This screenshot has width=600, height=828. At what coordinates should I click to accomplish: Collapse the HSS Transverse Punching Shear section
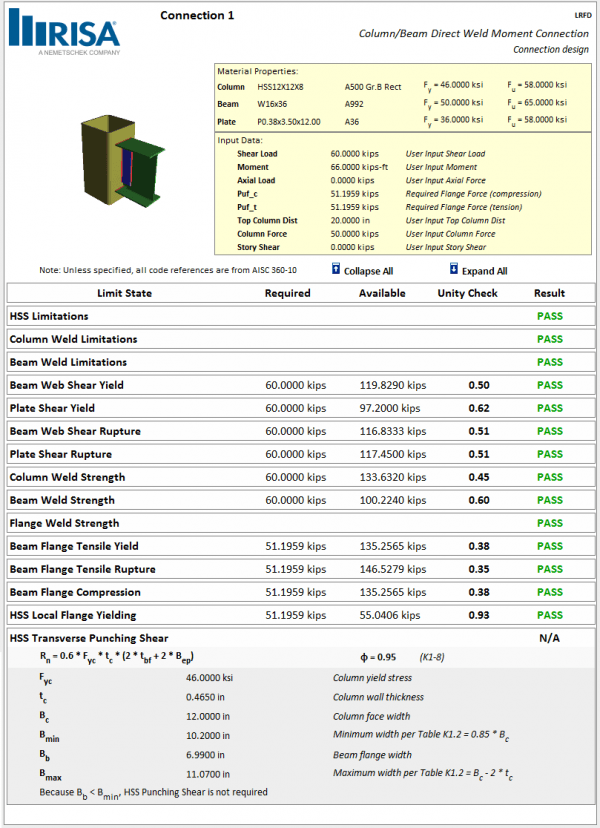pos(89,638)
